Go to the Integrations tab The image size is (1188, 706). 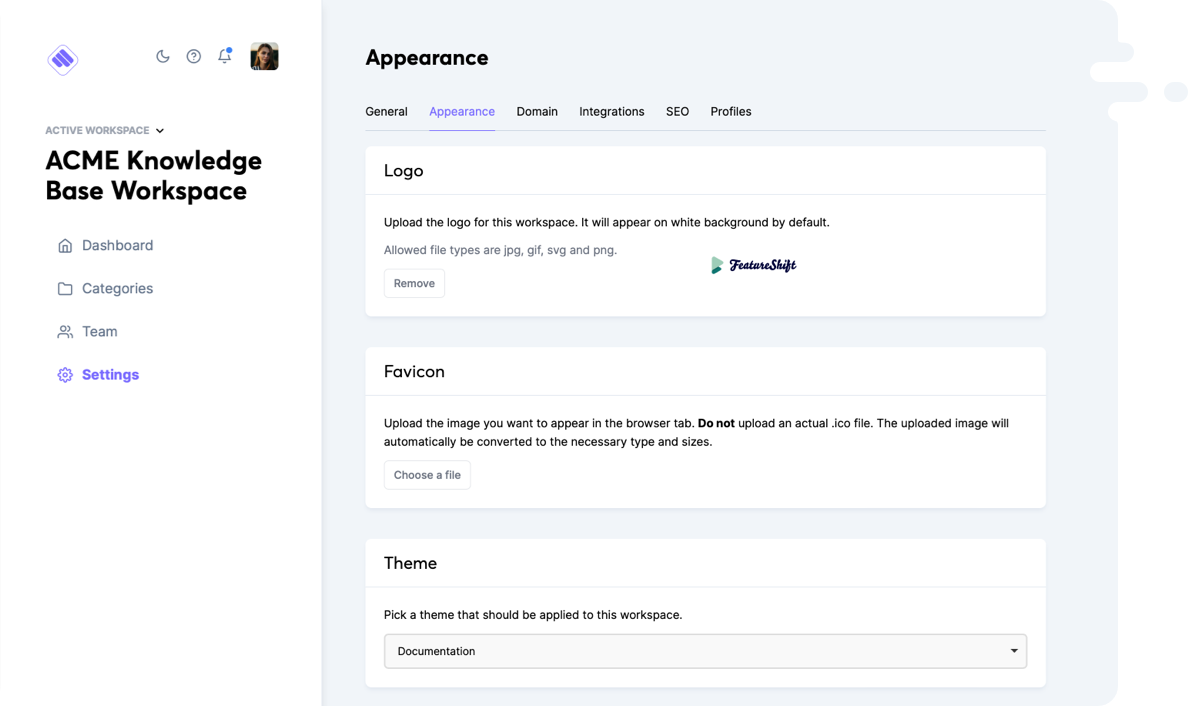click(x=611, y=112)
